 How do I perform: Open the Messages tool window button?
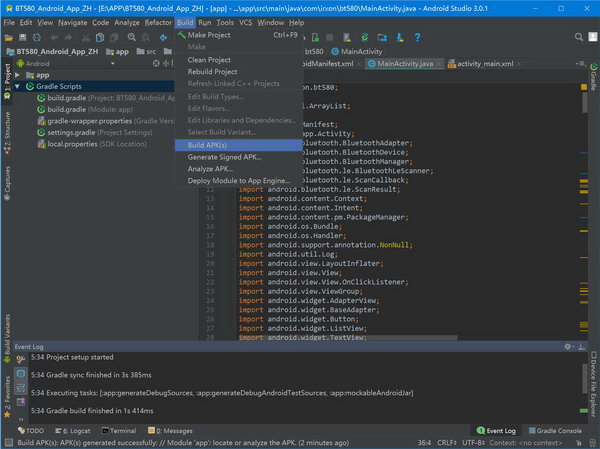170,431
